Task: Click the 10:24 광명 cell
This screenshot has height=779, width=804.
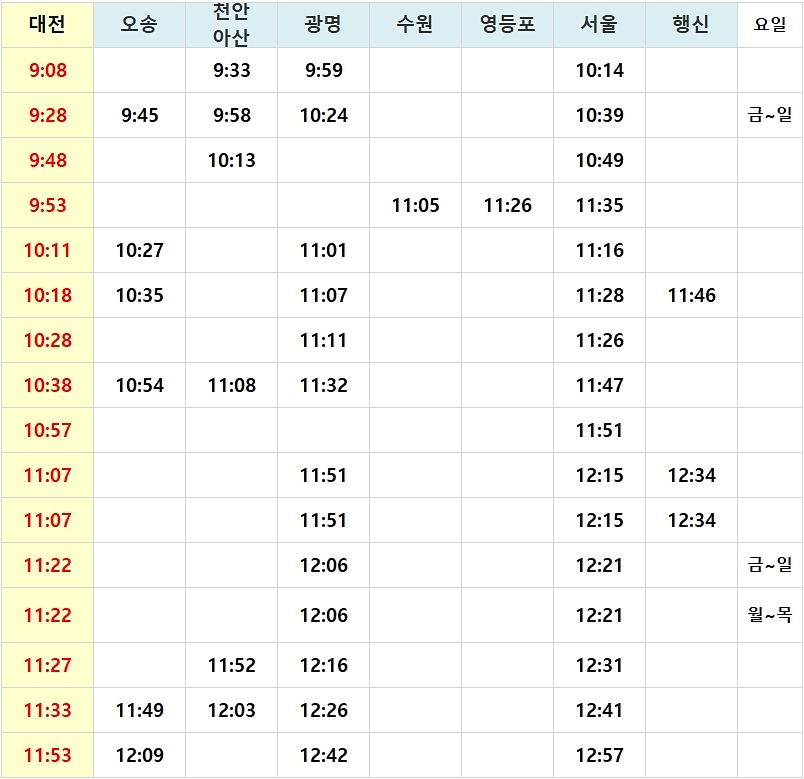Action: [323, 115]
